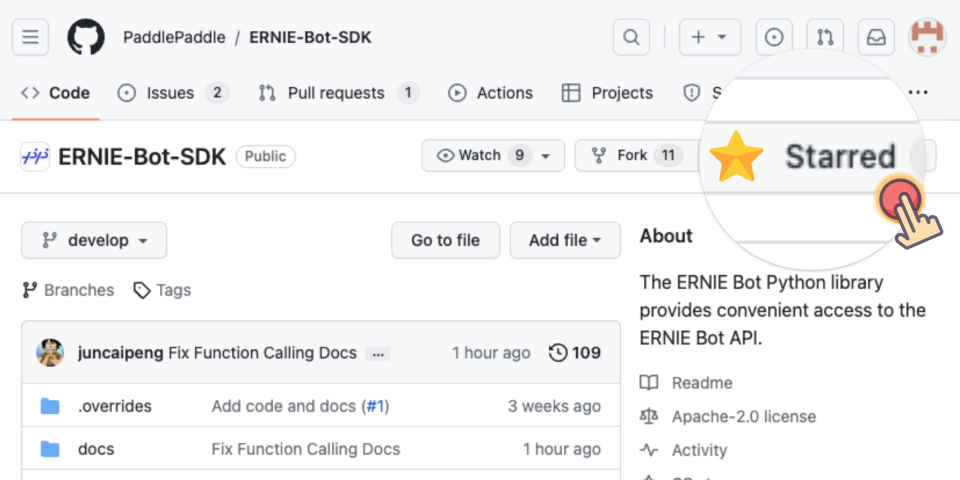Select the Code tab
The image size is (960, 480).
(x=56, y=93)
